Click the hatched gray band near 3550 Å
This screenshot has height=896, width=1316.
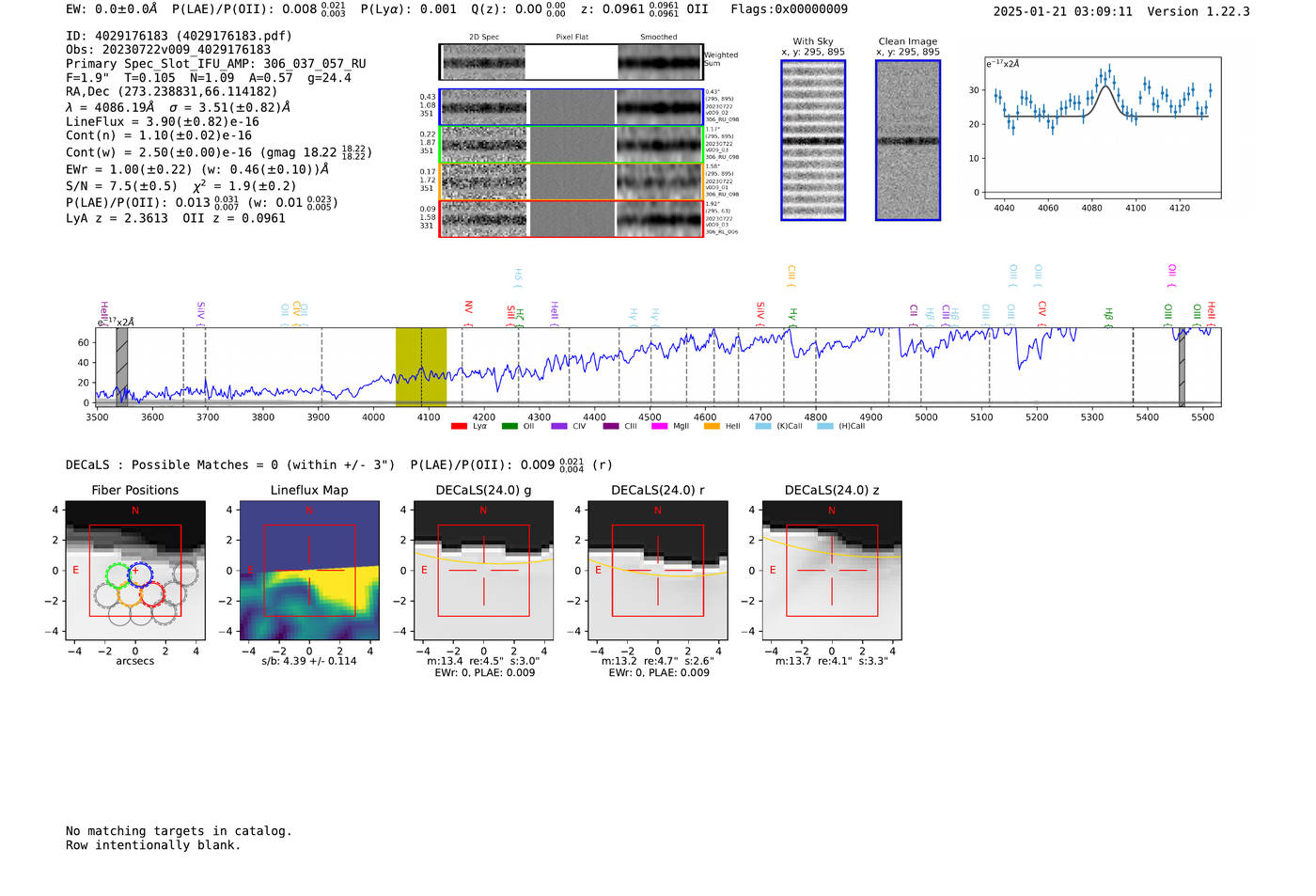[121, 367]
